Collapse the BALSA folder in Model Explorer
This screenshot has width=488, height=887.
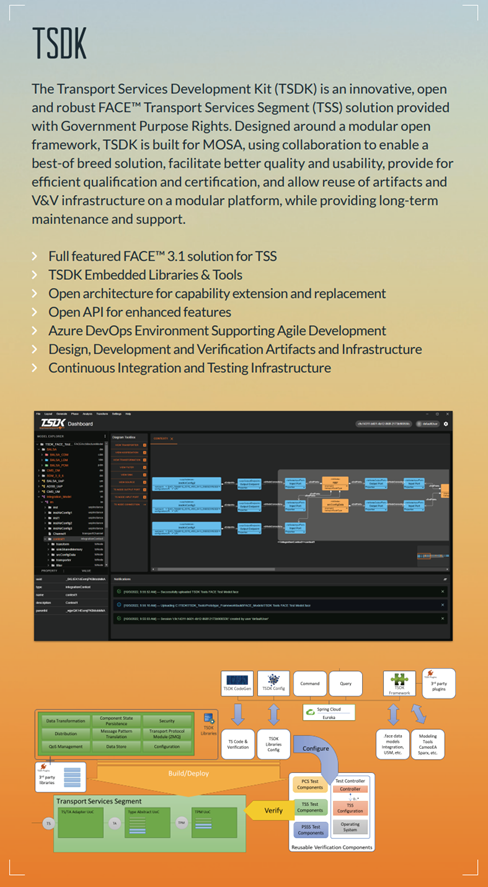(38, 449)
